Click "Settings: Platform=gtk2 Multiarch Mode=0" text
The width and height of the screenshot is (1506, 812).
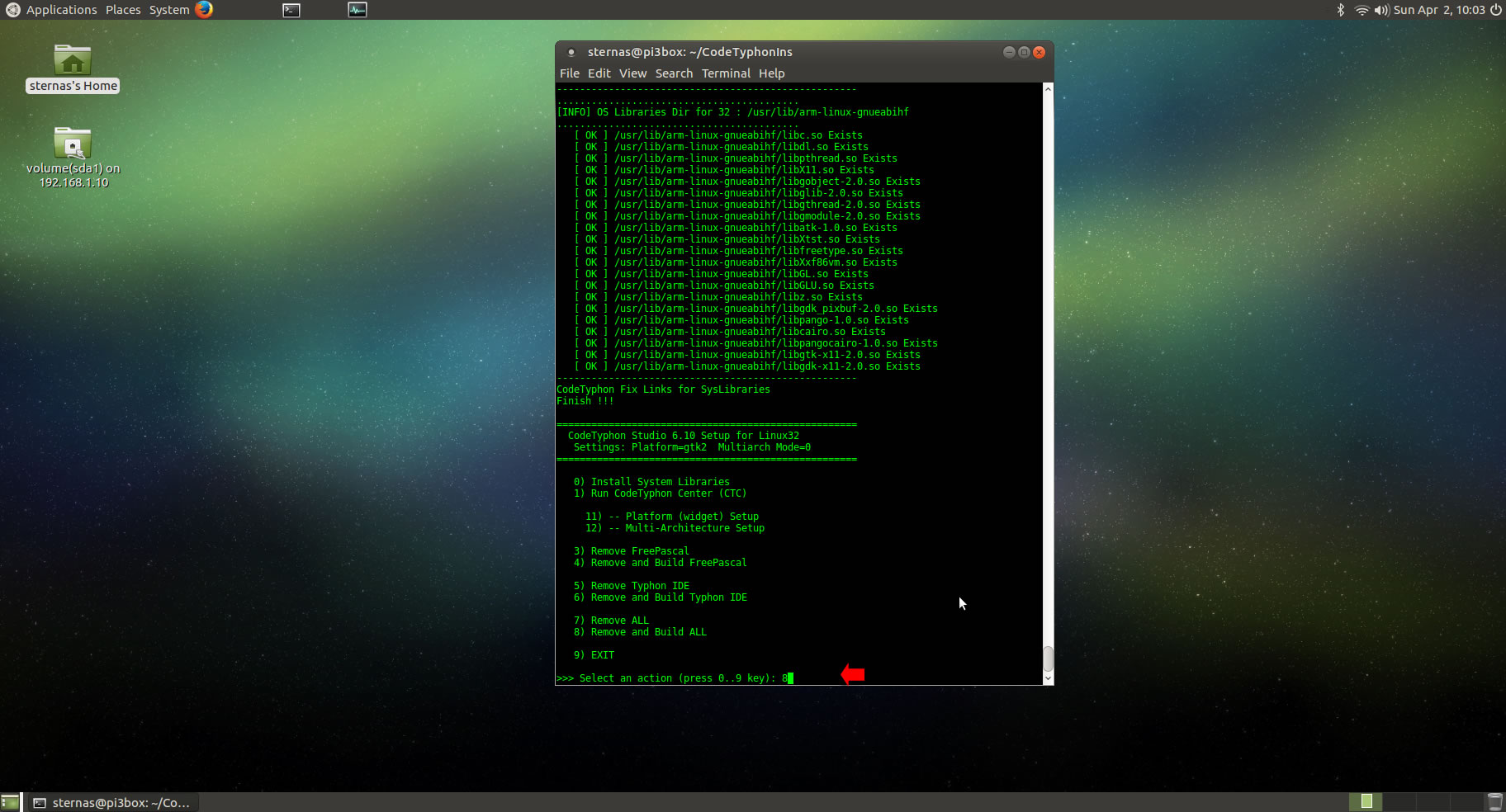692,447
